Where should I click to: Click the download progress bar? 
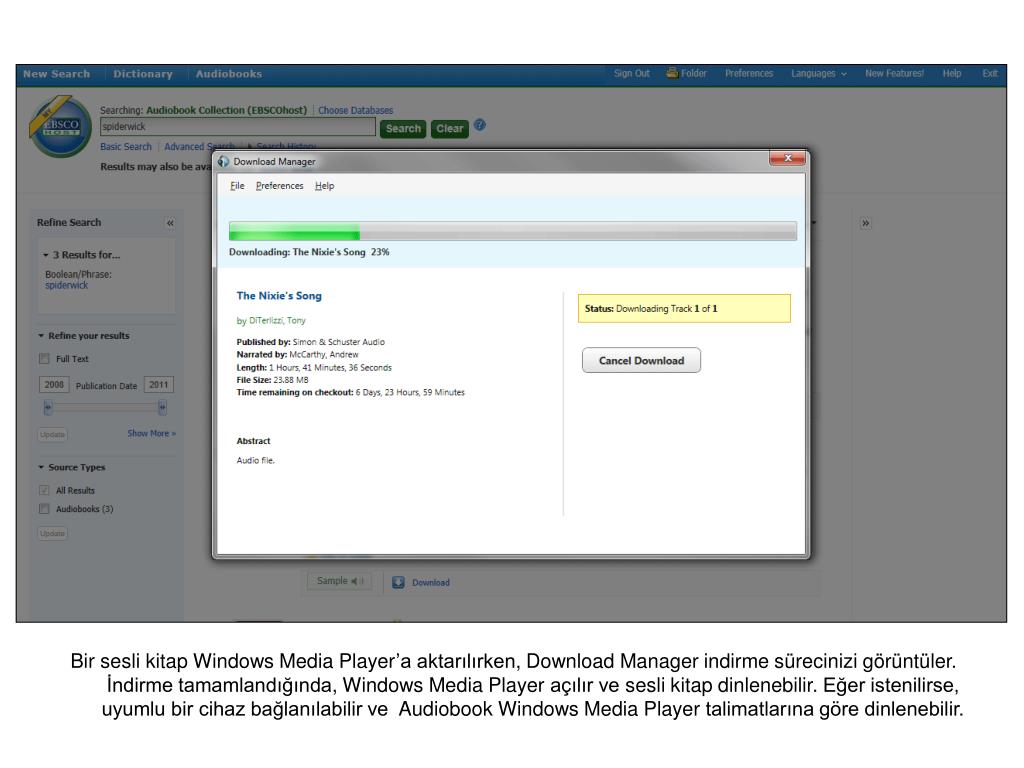click(513, 231)
